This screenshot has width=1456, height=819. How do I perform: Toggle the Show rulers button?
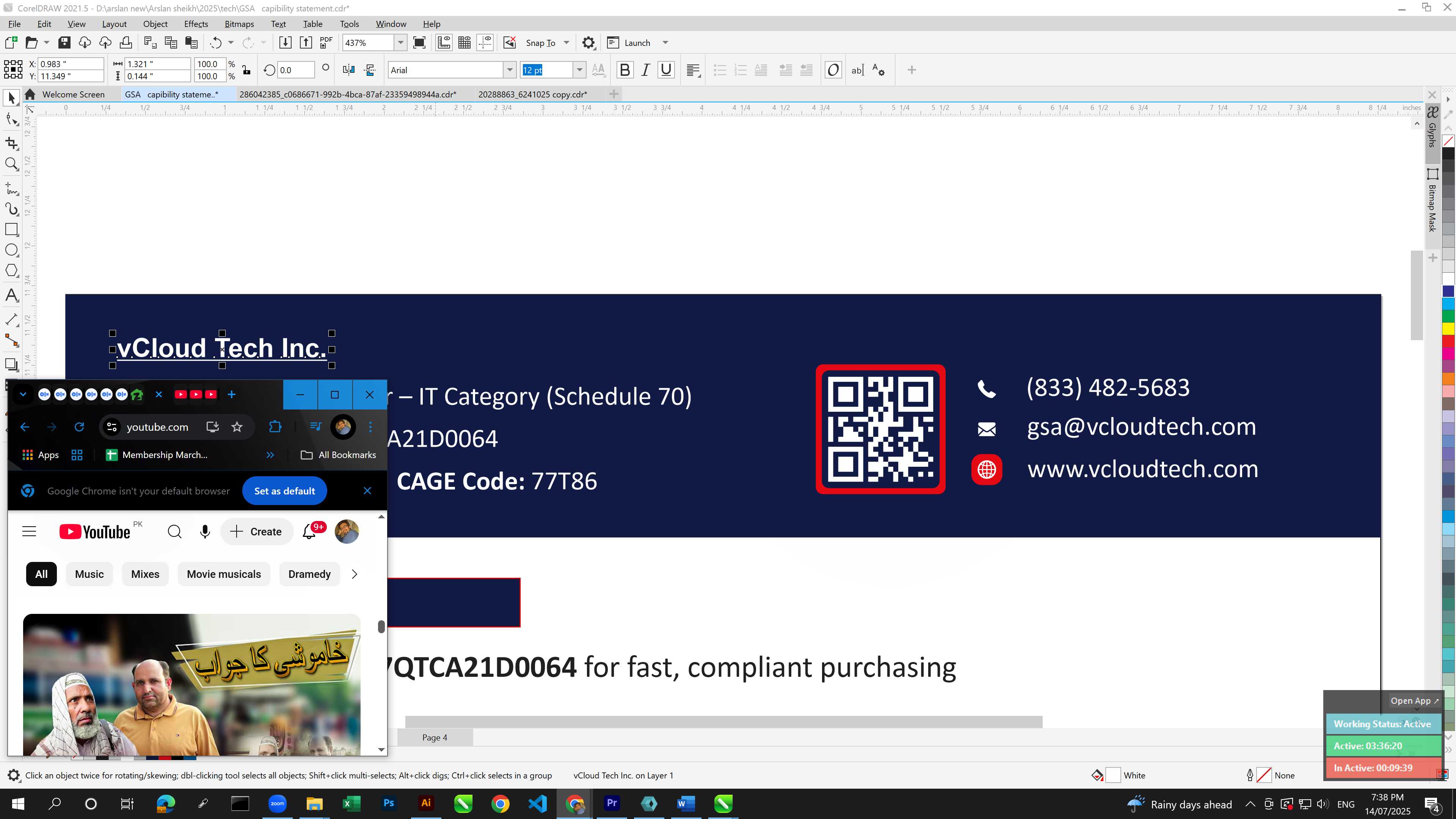444,42
